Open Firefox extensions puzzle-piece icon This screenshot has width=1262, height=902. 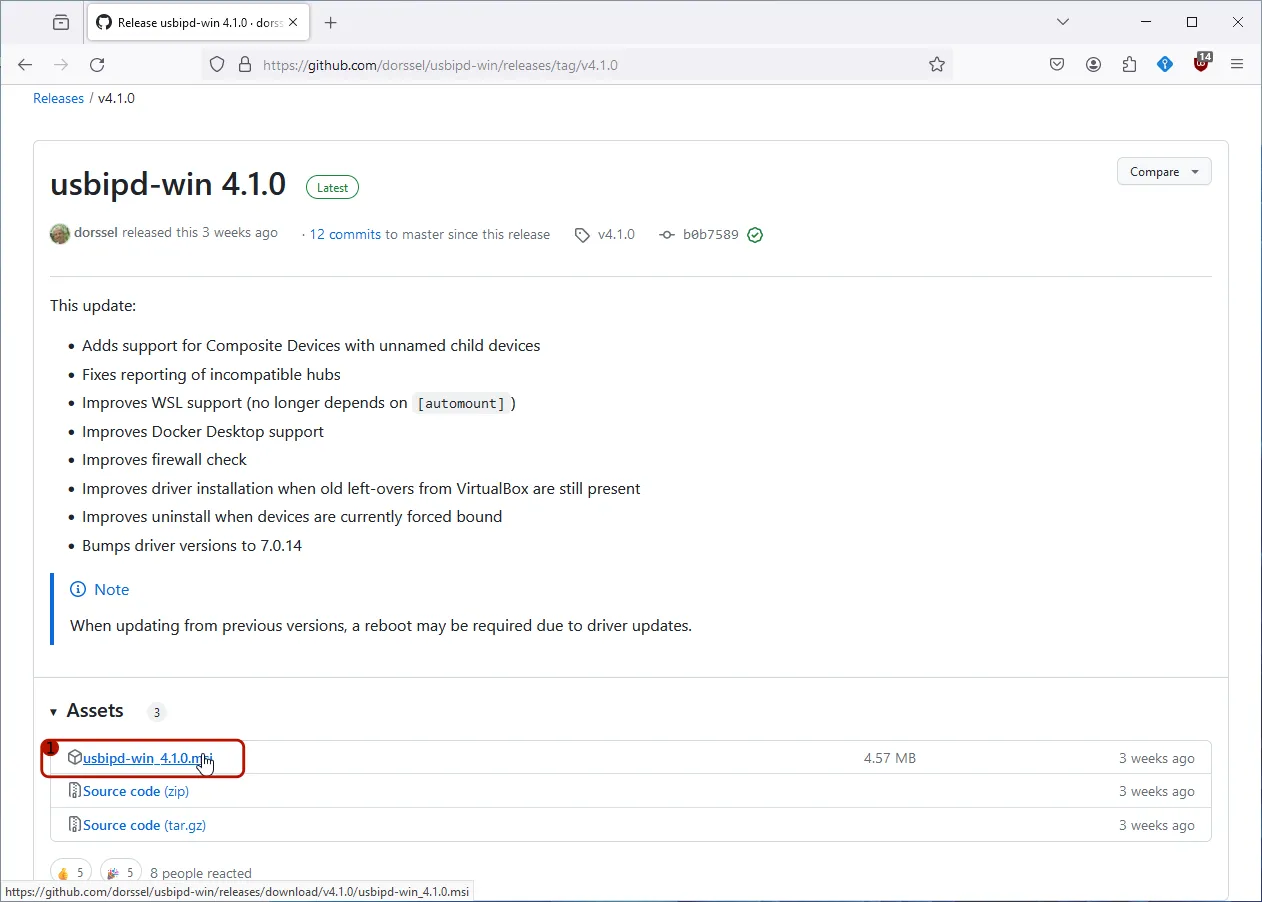[x=1129, y=64]
